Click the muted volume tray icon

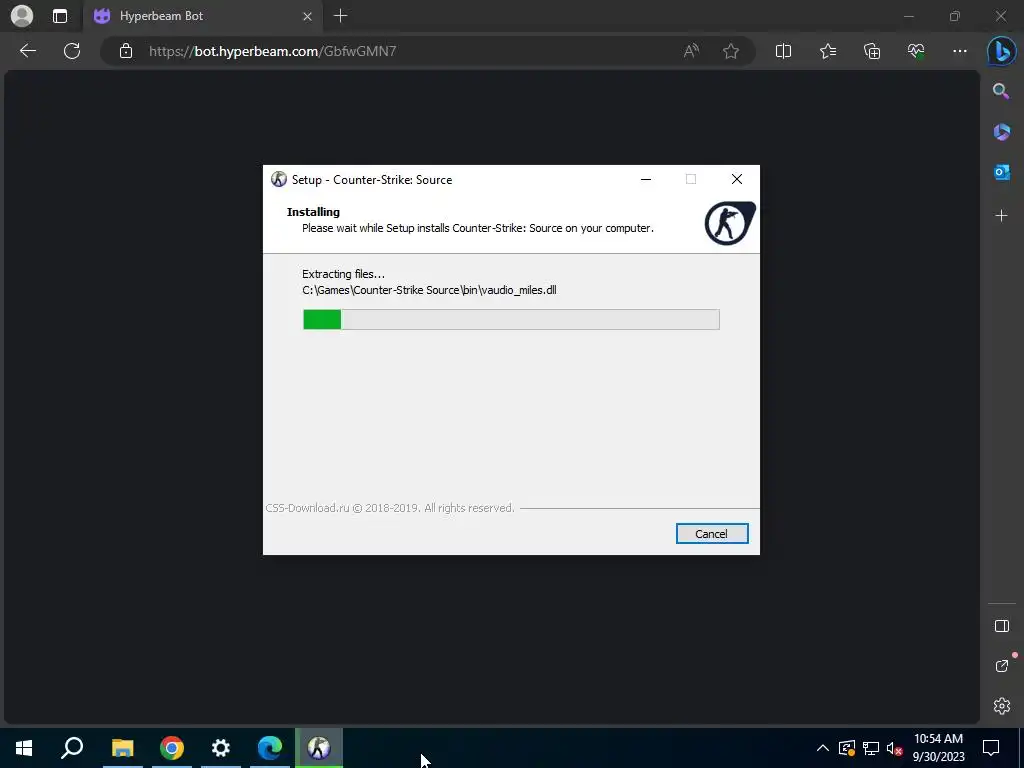coord(894,748)
